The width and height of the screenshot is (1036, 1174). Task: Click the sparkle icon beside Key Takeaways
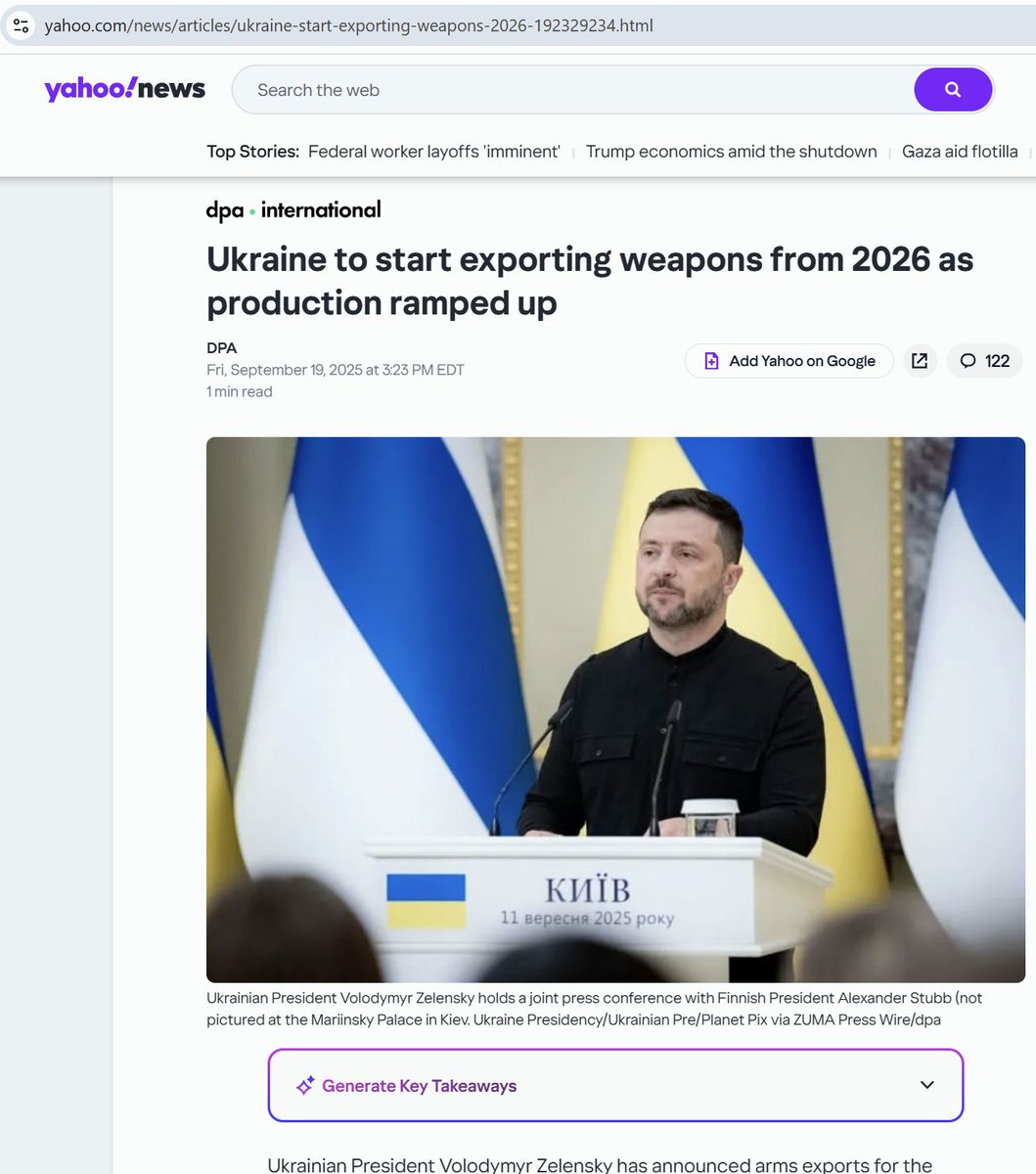[305, 1086]
